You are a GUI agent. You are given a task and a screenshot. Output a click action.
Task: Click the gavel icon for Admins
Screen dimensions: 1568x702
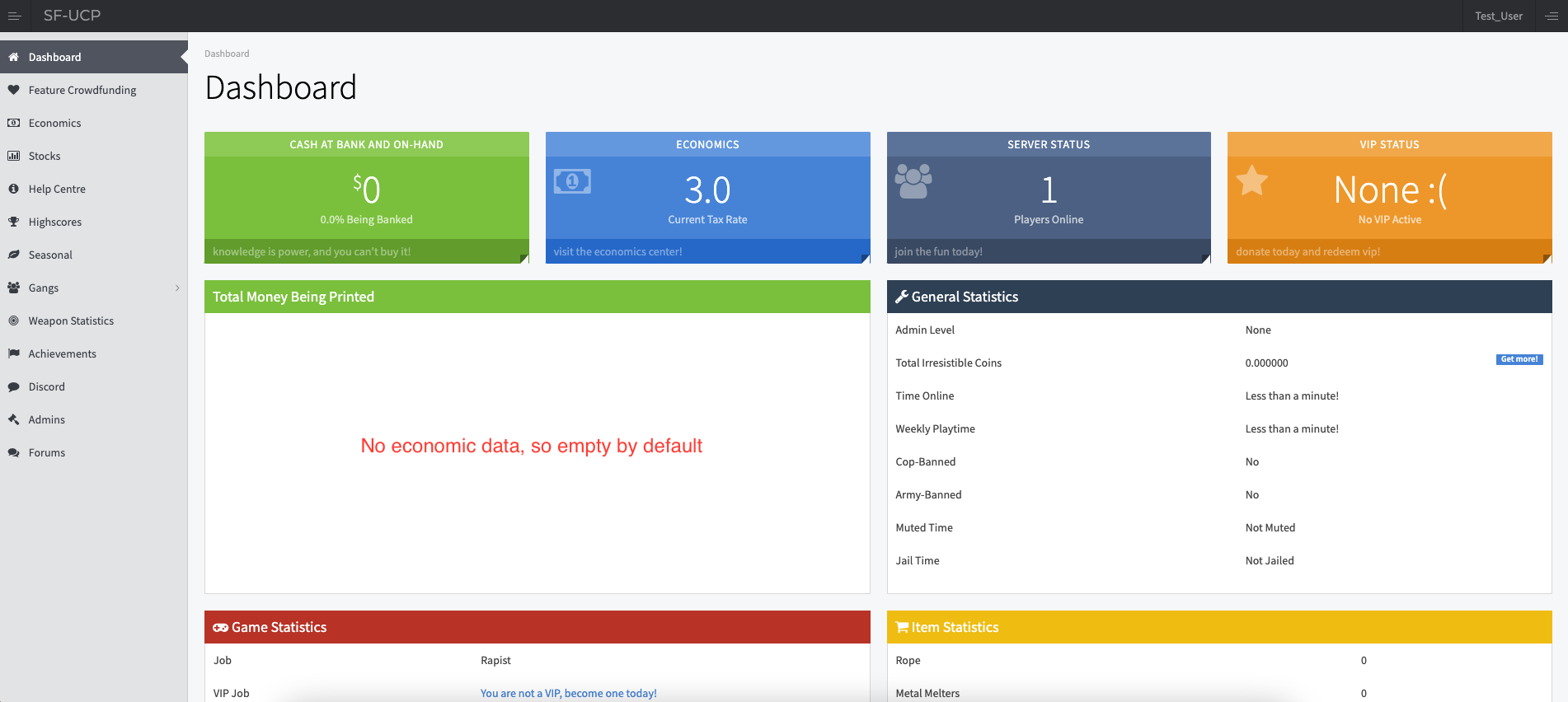[13, 419]
